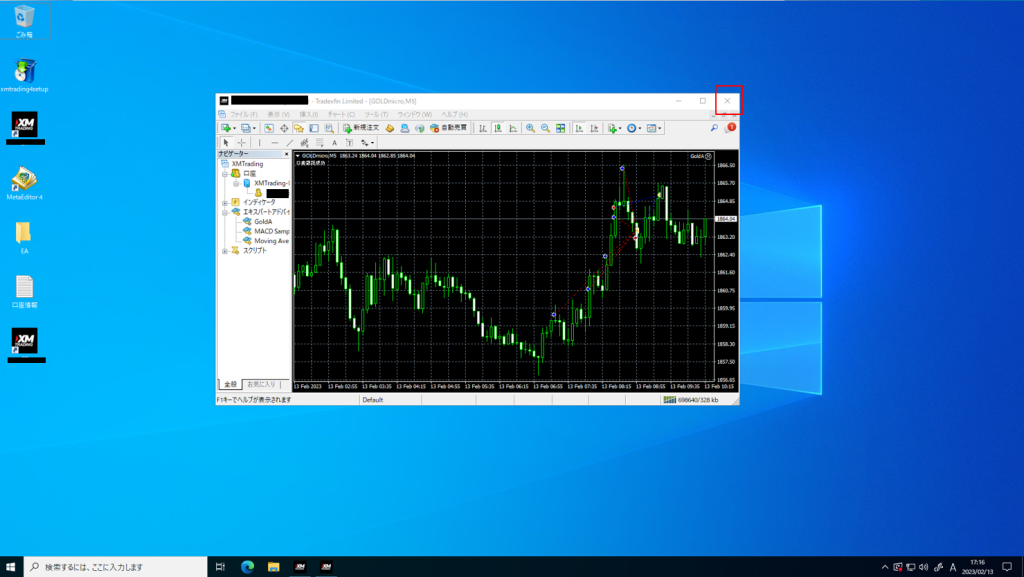Open the ツール (T) menu
The width and height of the screenshot is (1024, 577).
point(376,115)
